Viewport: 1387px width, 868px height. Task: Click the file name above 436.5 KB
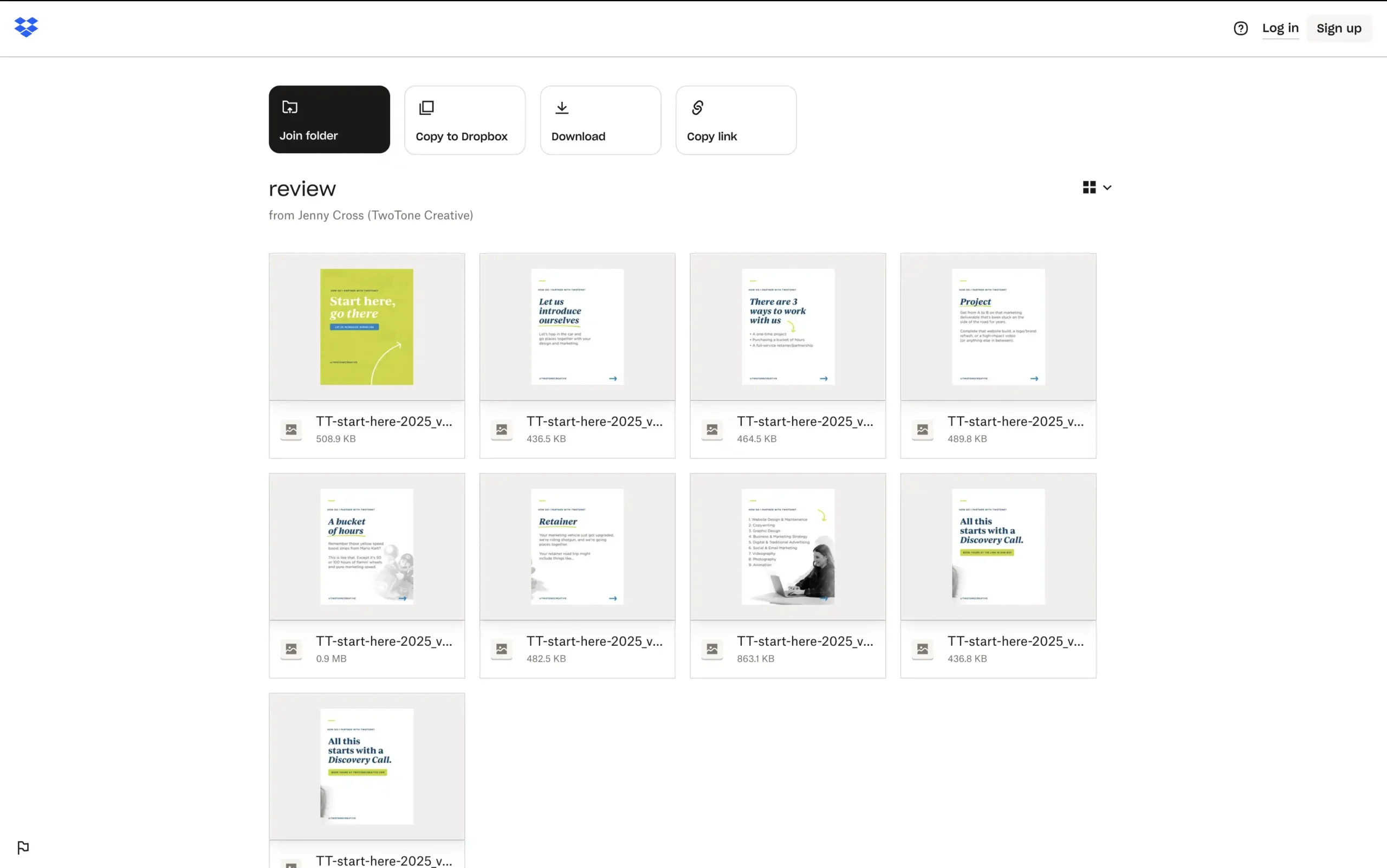tap(594, 422)
